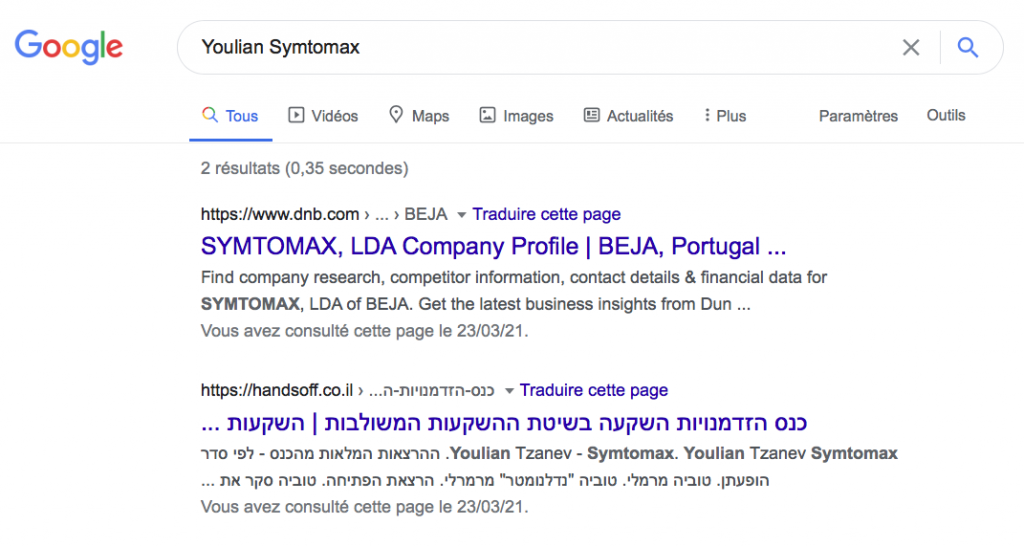
Task: Click the Google logo
Action: [x=69, y=47]
